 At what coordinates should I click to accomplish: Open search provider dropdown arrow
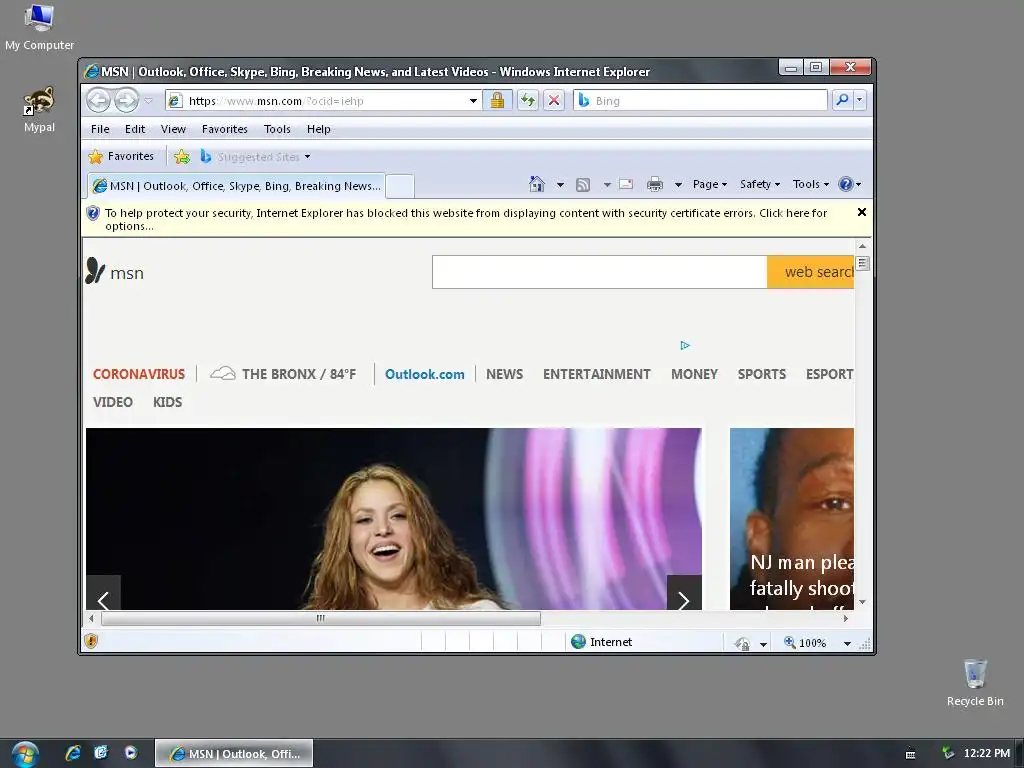[x=859, y=100]
